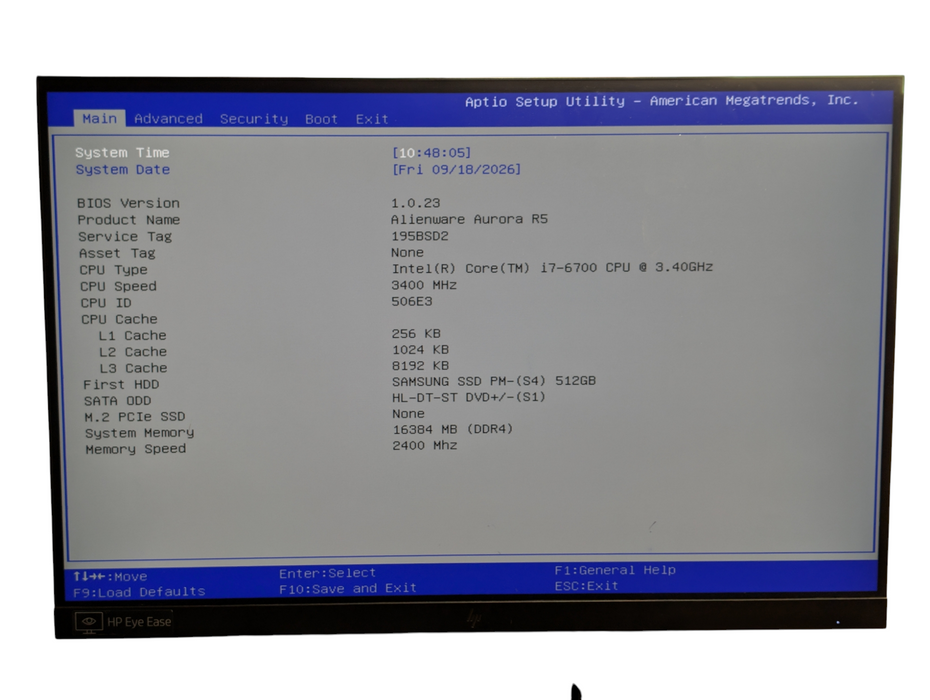Click the SATA ODD label
This screenshot has height=700, width=930.
click(117, 401)
